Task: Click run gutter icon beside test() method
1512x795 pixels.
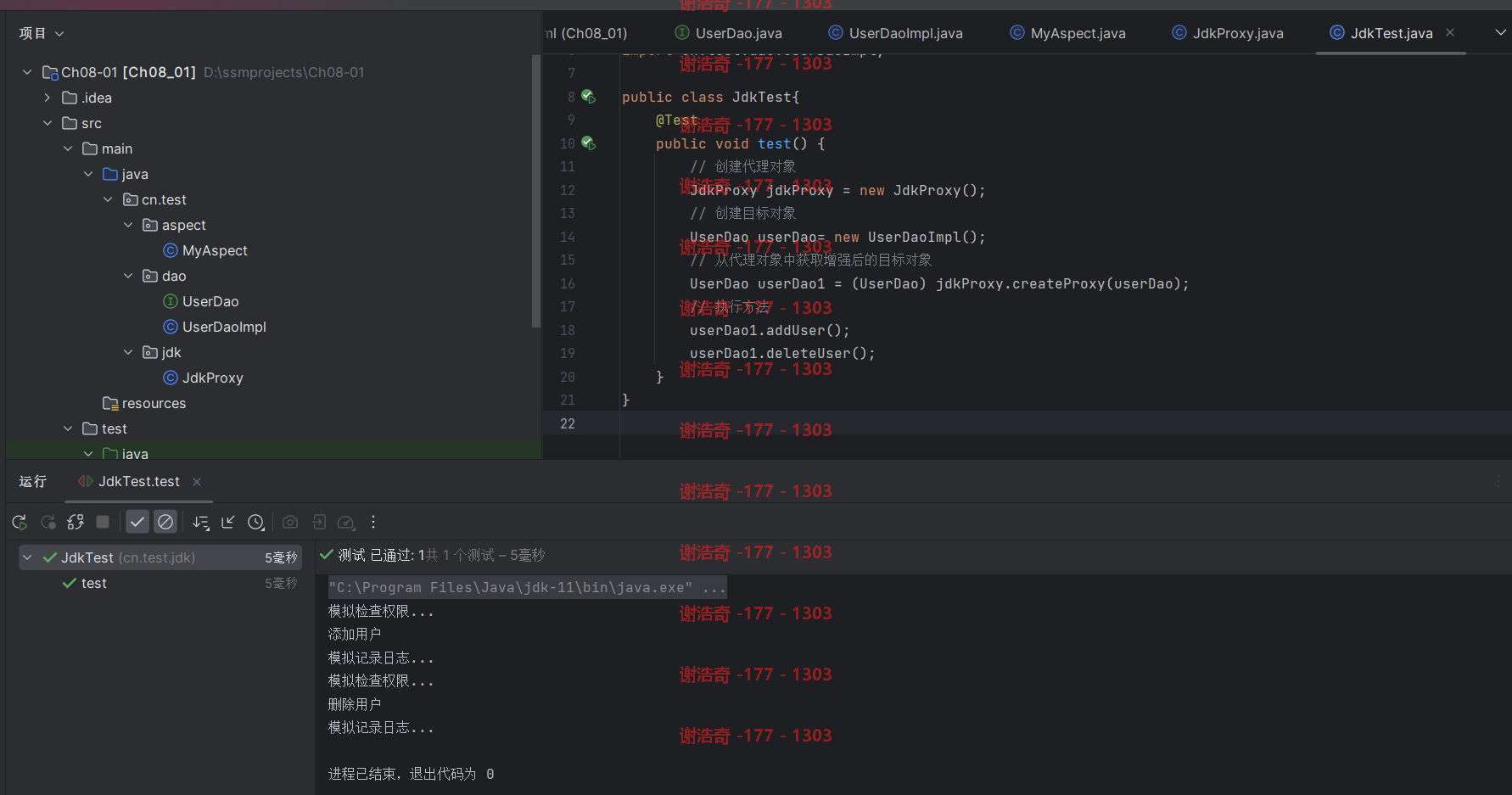Action: 588,143
